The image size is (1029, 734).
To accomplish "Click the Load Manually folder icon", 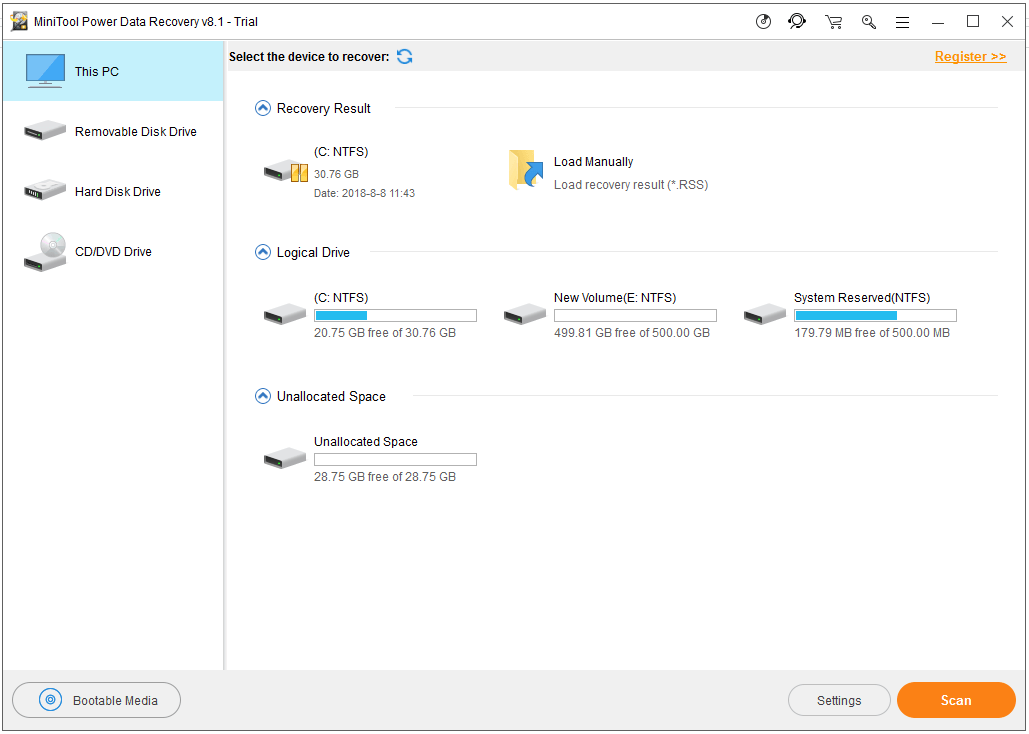I will tap(526, 170).
